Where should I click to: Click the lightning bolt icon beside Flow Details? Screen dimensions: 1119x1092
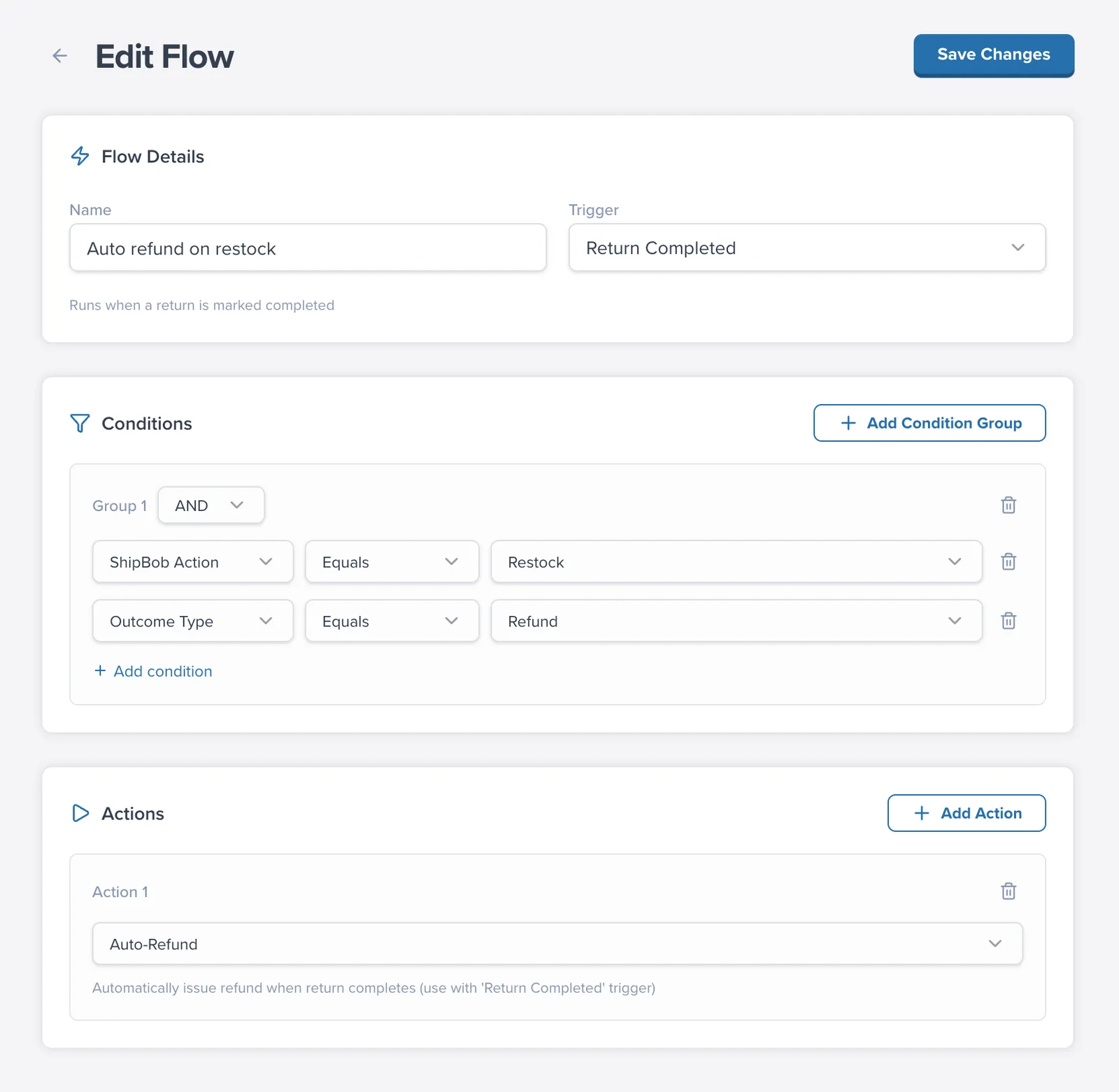[80, 156]
